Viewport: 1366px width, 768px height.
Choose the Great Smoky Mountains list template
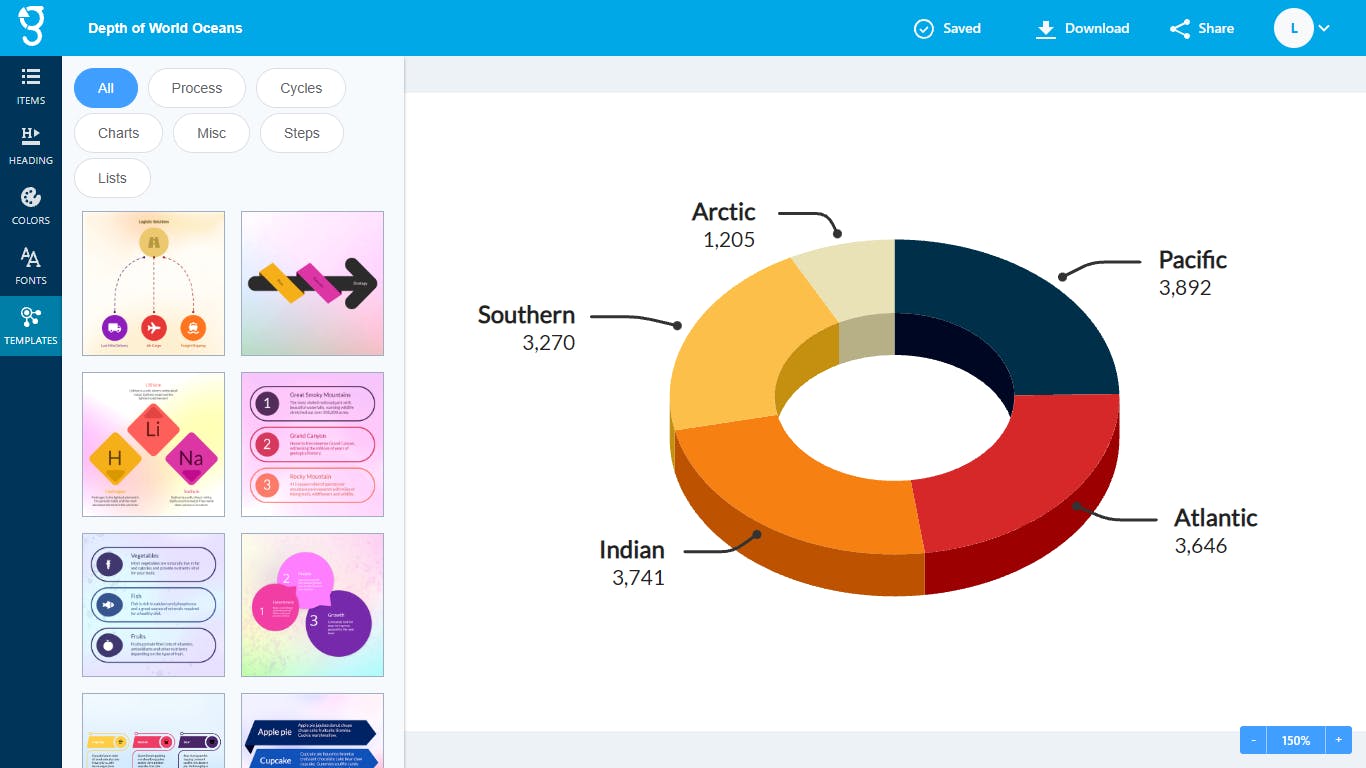click(x=312, y=444)
